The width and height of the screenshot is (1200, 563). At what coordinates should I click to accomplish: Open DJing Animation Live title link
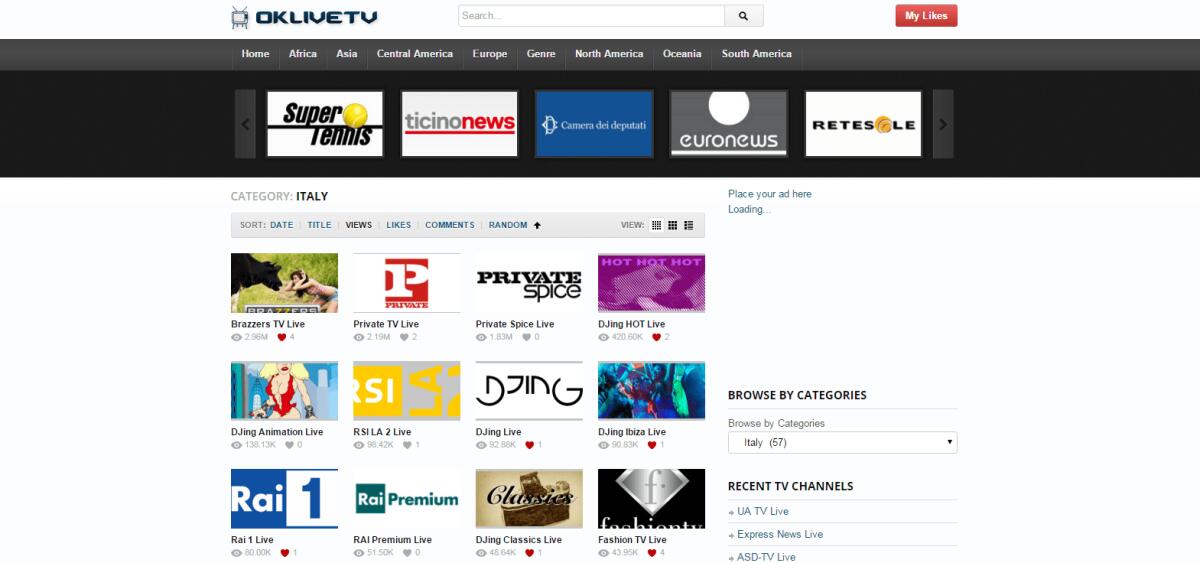[x=277, y=432]
